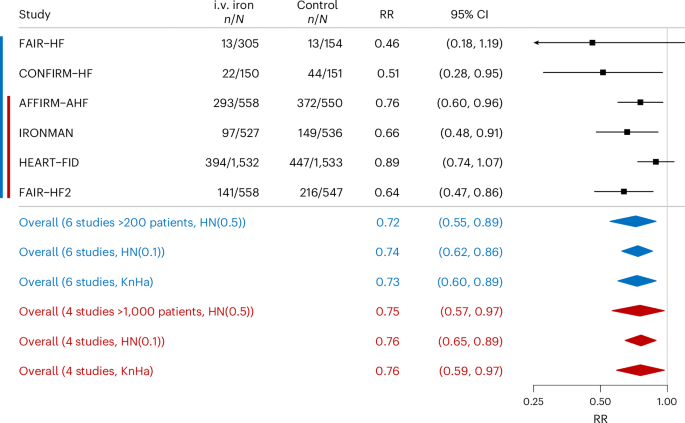Viewport: 685px width, 423px height.
Task: Click the IRONMAN square marker
Action: (x=627, y=132)
